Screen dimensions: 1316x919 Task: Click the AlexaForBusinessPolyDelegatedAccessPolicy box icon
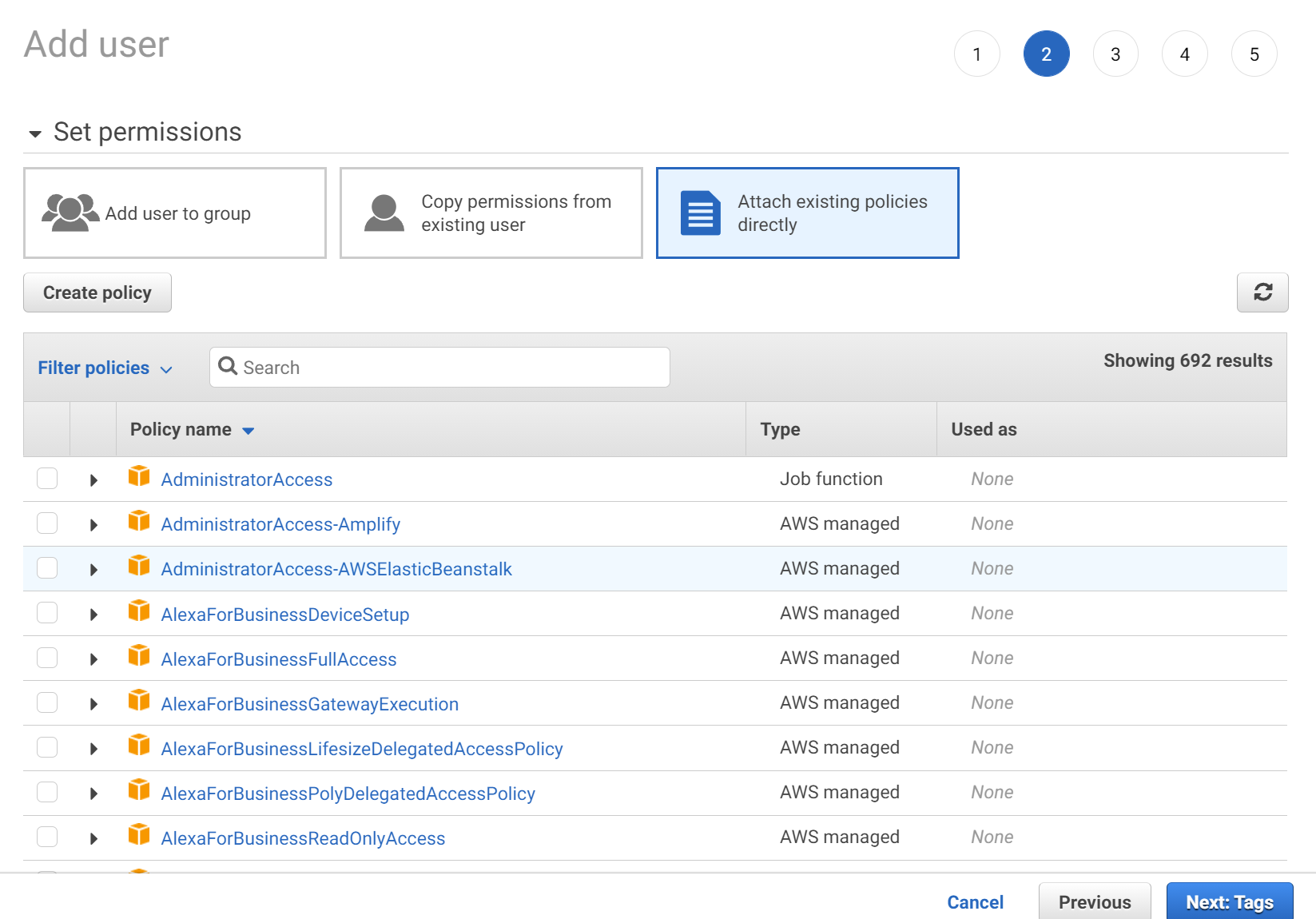pos(139,790)
